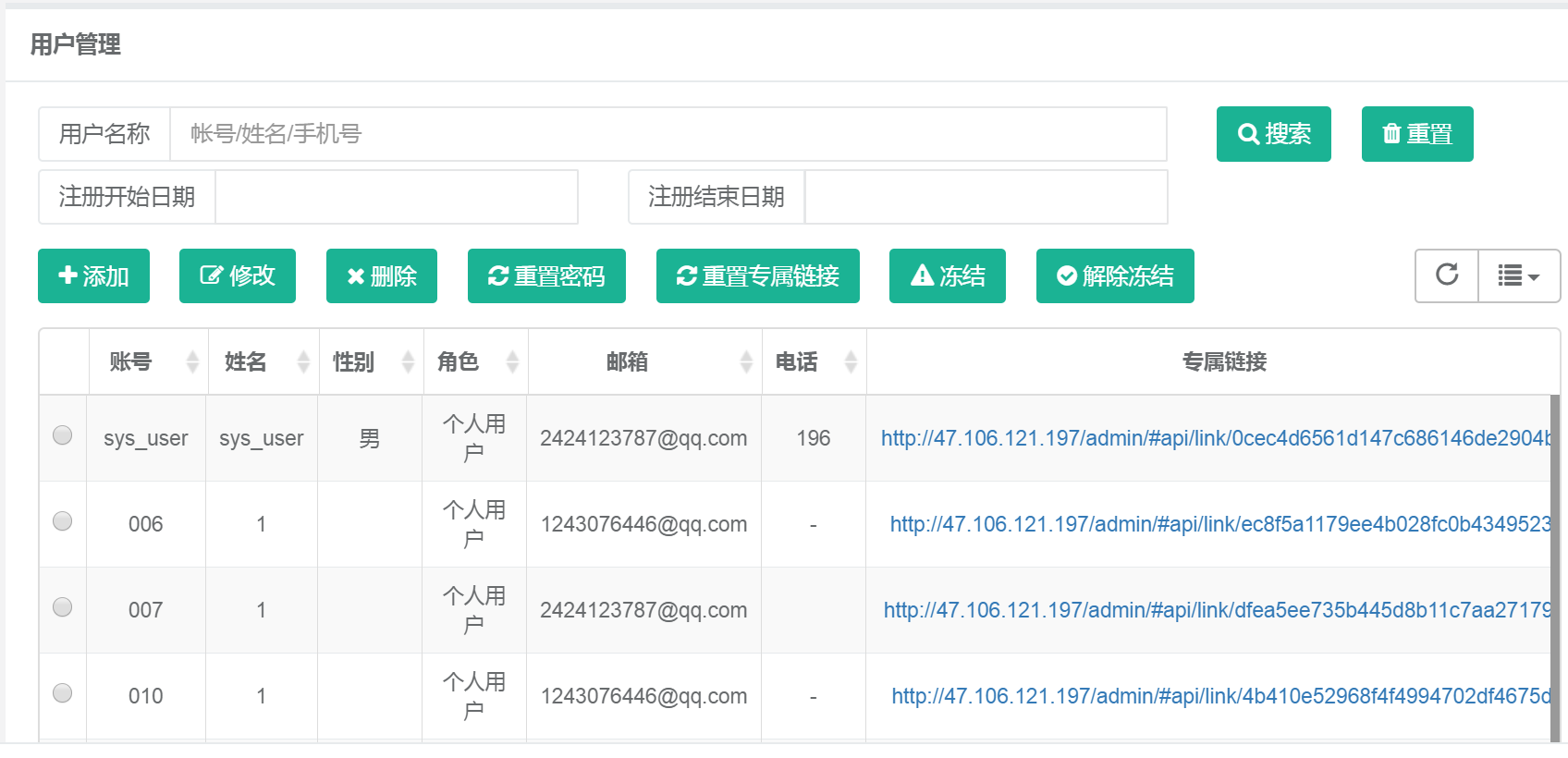The width and height of the screenshot is (1568, 758).
Task: Click the account cell 006
Action: (x=146, y=524)
